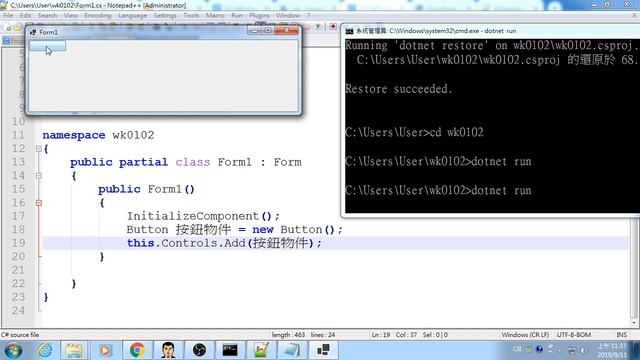Viewport: 640px width, 360px height.
Task: Collapse the namespace block fold marker on line 12
Action: [39, 149]
